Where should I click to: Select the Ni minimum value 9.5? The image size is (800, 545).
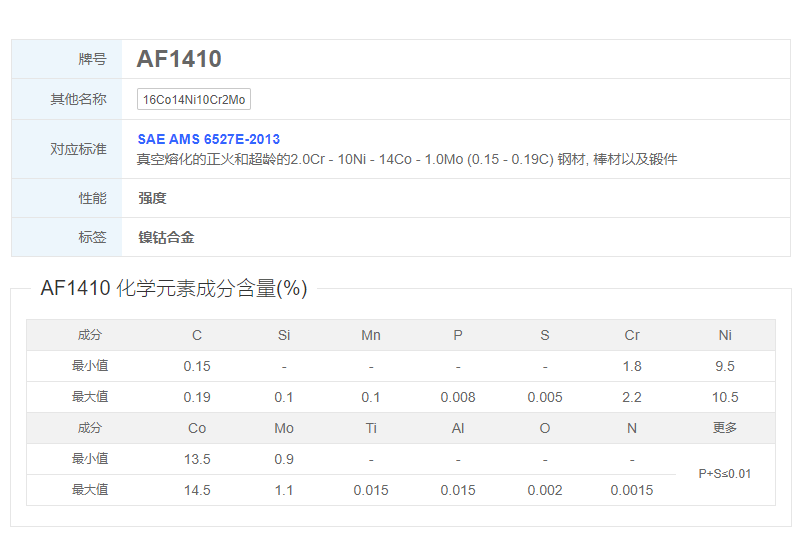[x=725, y=366]
